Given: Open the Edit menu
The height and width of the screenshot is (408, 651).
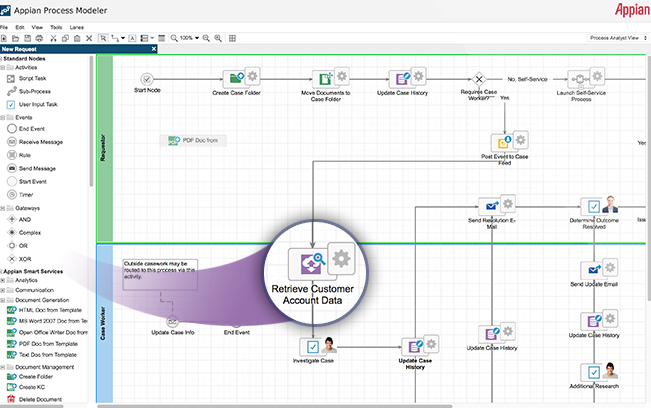Looking at the screenshot, I should (20, 27).
